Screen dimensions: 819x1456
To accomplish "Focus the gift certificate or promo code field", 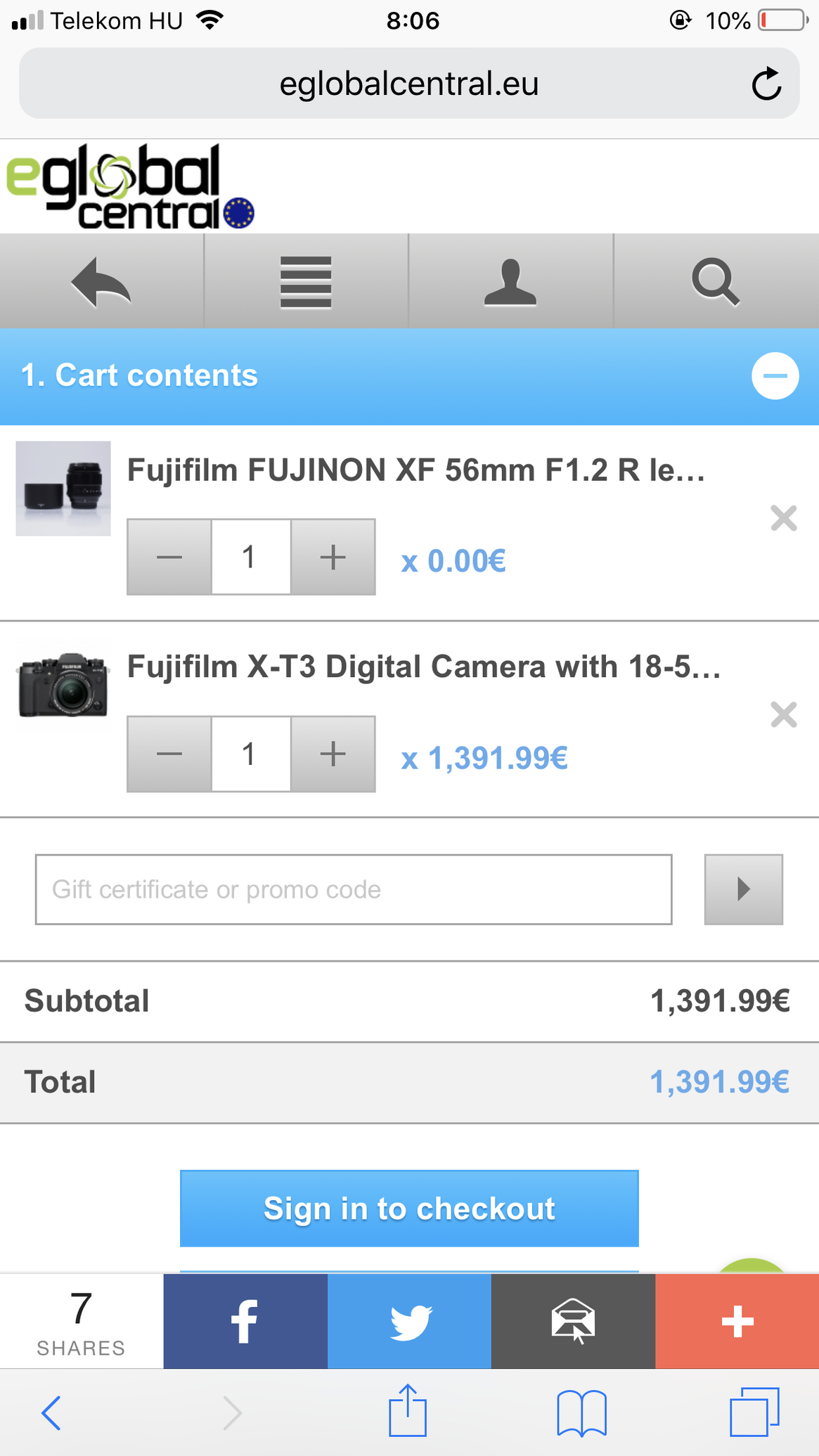I will (354, 889).
